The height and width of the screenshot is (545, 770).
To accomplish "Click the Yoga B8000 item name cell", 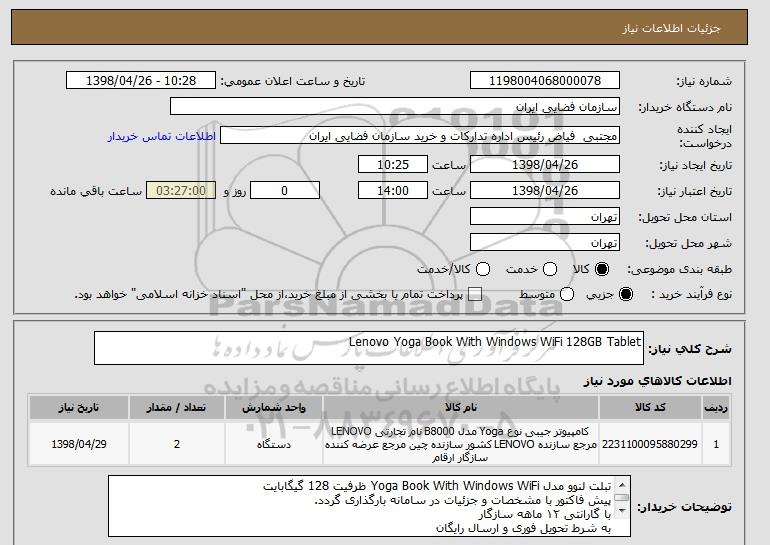I will 461,444.
